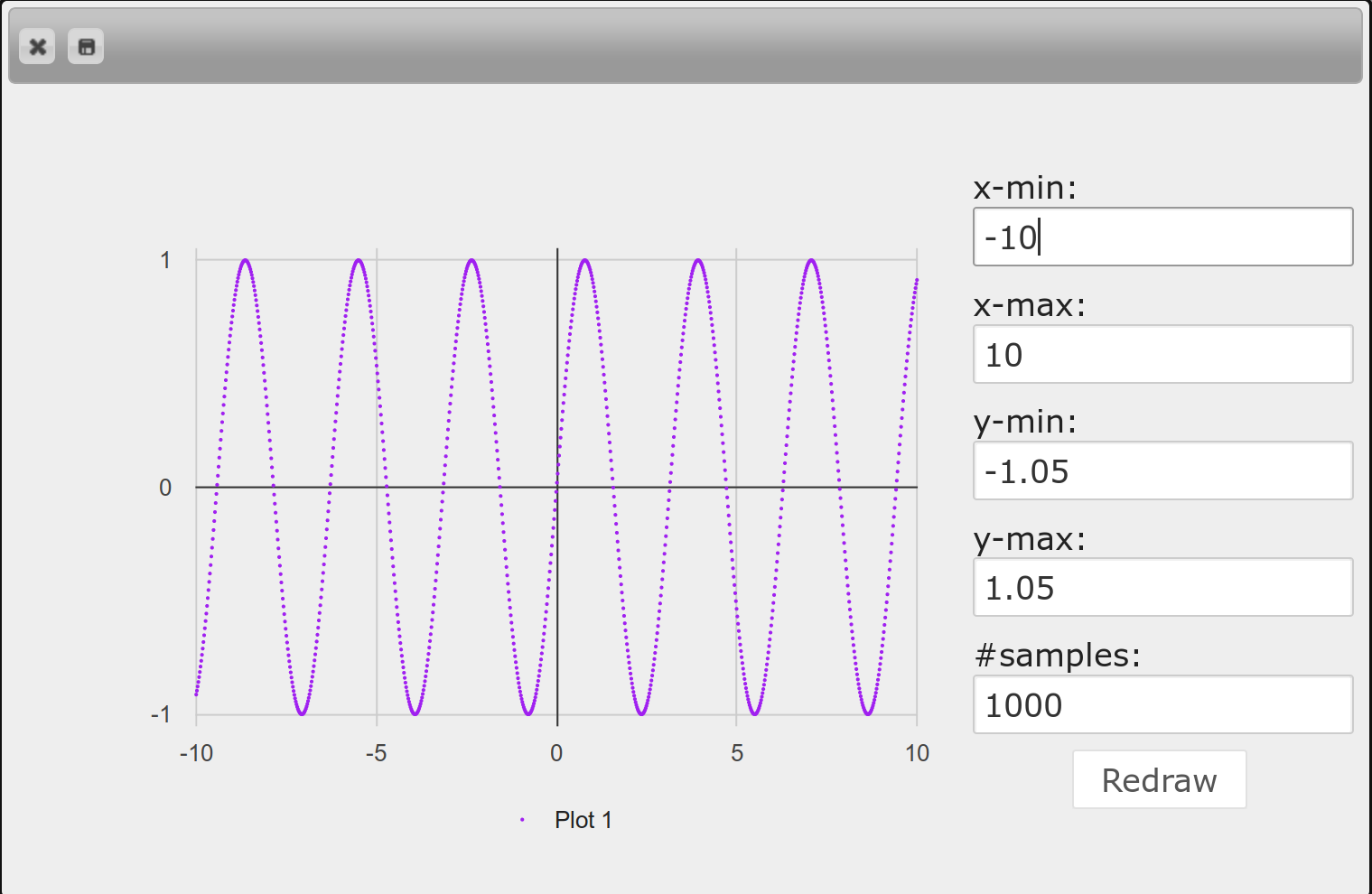Click the X close icon in toolbar

[37, 47]
